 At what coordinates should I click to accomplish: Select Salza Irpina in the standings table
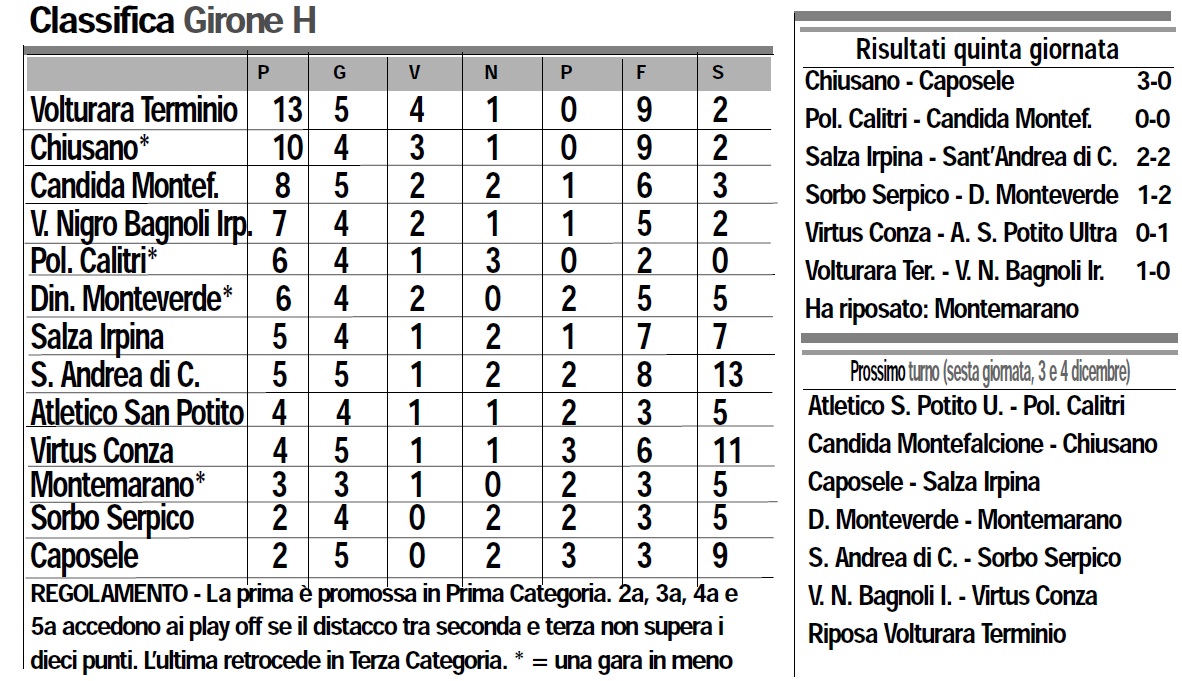click(97, 336)
